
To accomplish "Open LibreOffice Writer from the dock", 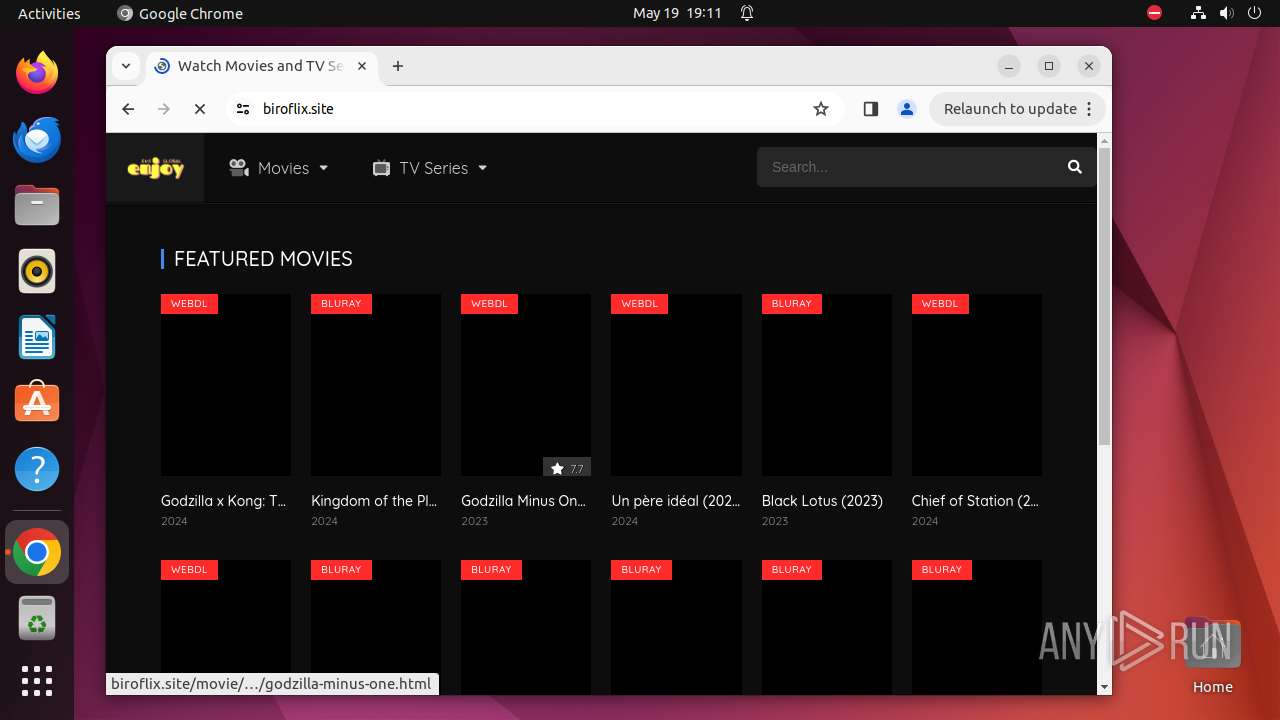I will (x=37, y=337).
